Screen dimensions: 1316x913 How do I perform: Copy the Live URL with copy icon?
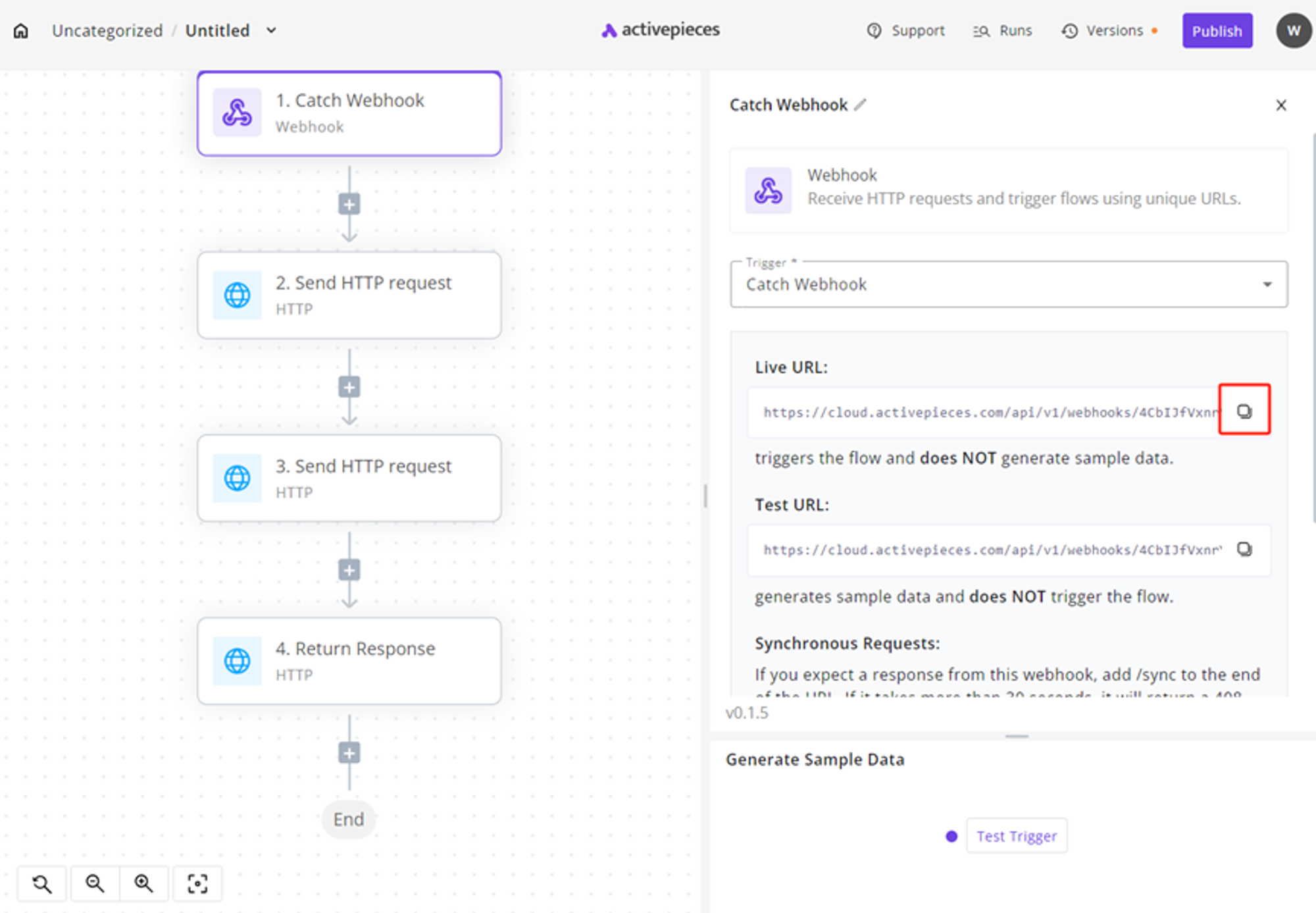[1244, 411]
